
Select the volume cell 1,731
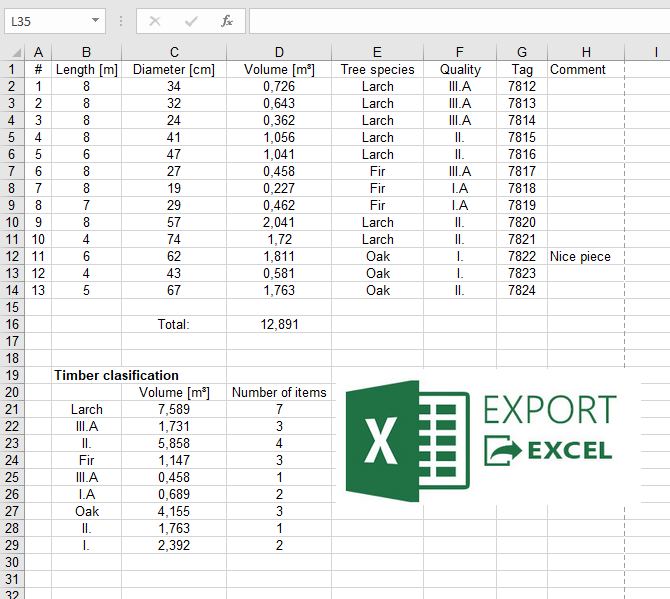click(174, 426)
